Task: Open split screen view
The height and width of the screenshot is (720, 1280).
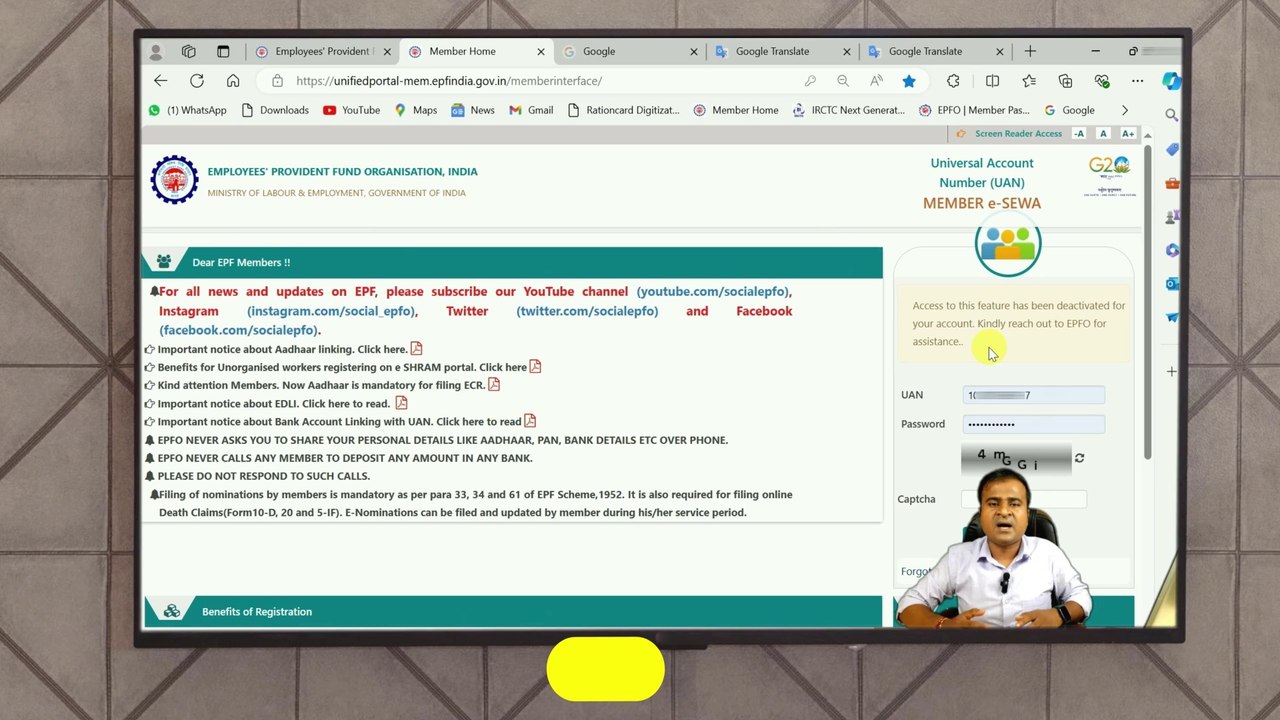Action: point(992,81)
